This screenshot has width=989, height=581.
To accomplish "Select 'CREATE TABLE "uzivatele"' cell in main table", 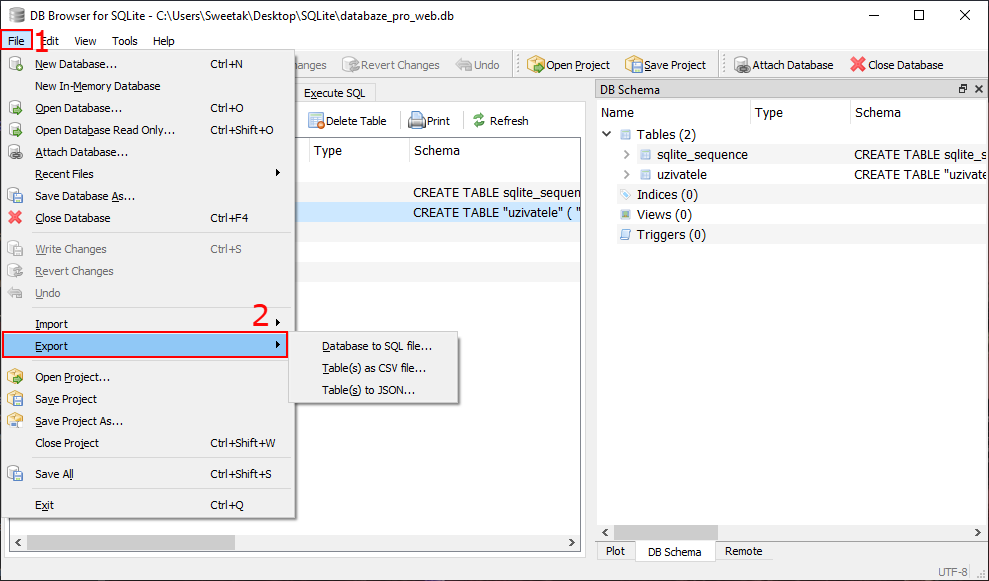I will coord(494,213).
